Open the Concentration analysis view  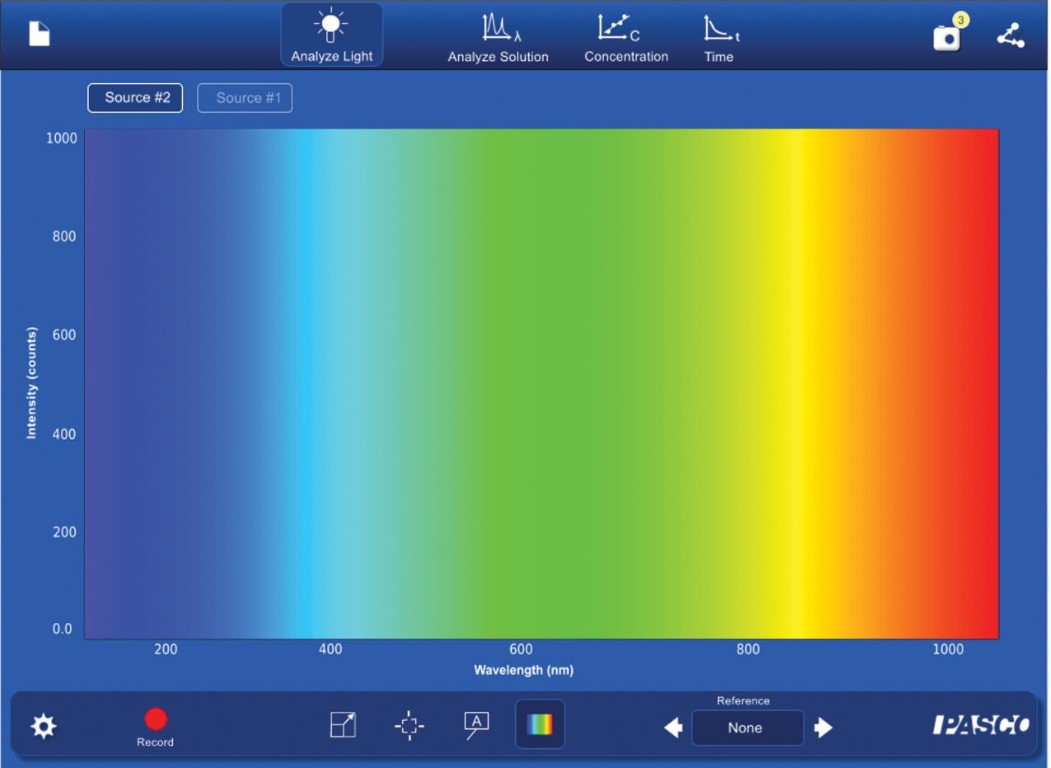pyautogui.click(x=626, y=37)
